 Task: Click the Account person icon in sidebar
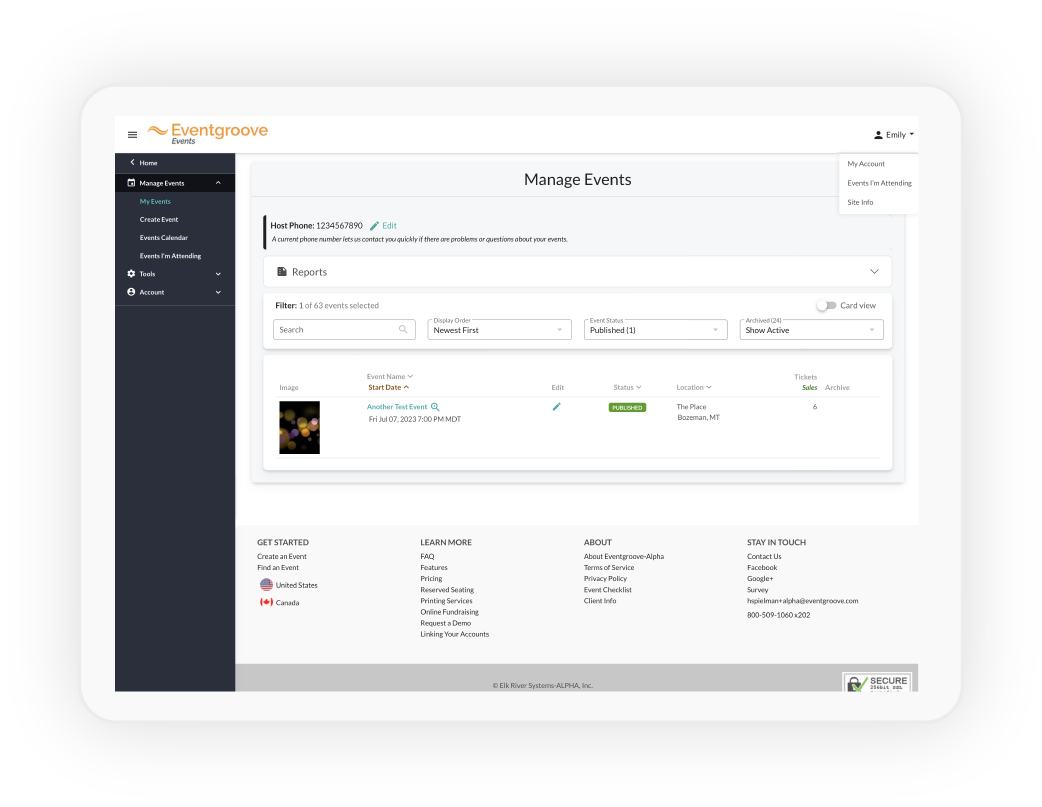pos(131,292)
